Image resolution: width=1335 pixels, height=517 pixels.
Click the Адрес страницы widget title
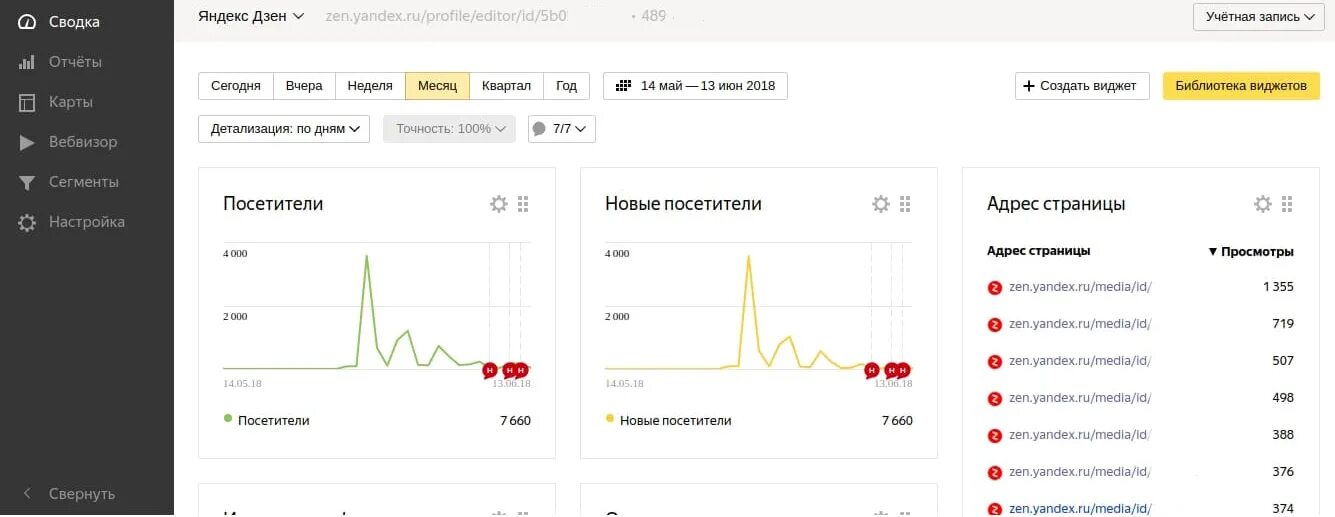coord(1056,204)
